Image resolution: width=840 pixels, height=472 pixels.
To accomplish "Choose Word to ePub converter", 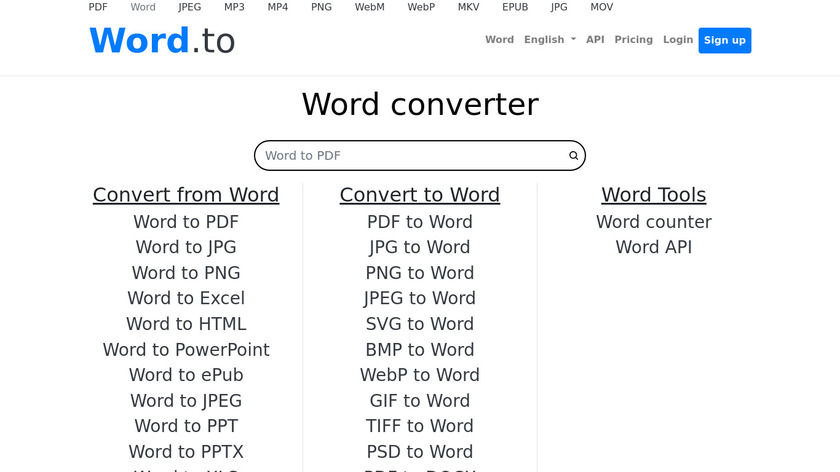I will coord(186,374).
